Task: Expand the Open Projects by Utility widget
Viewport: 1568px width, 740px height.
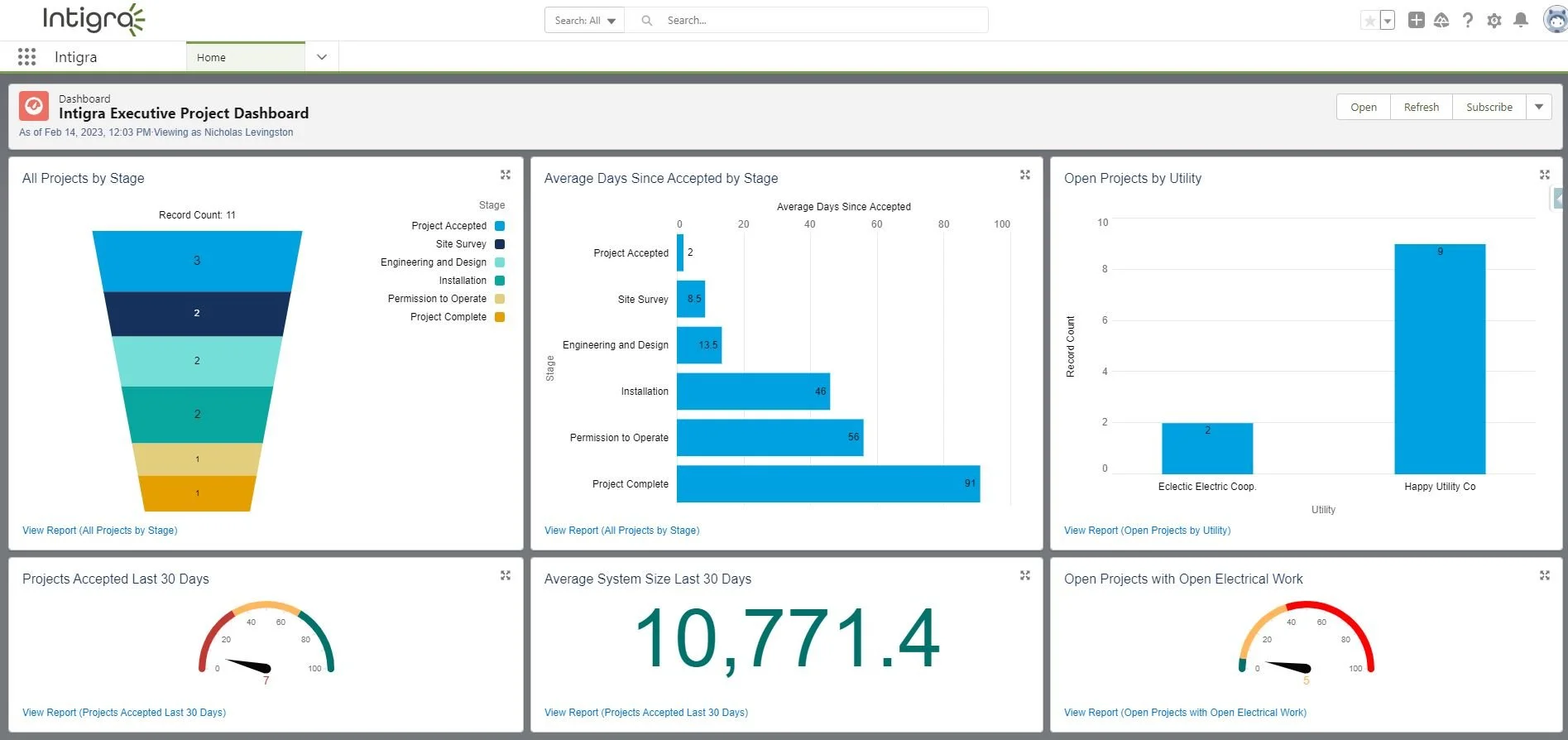Action: [1544, 175]
